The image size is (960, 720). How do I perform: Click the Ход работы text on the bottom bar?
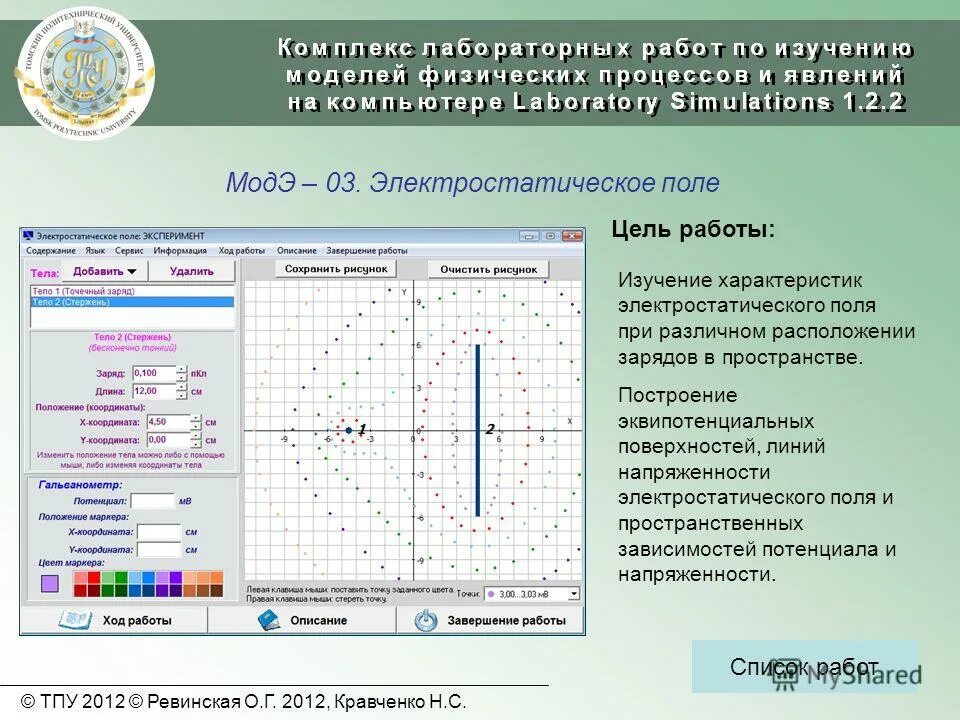[137, 620]
